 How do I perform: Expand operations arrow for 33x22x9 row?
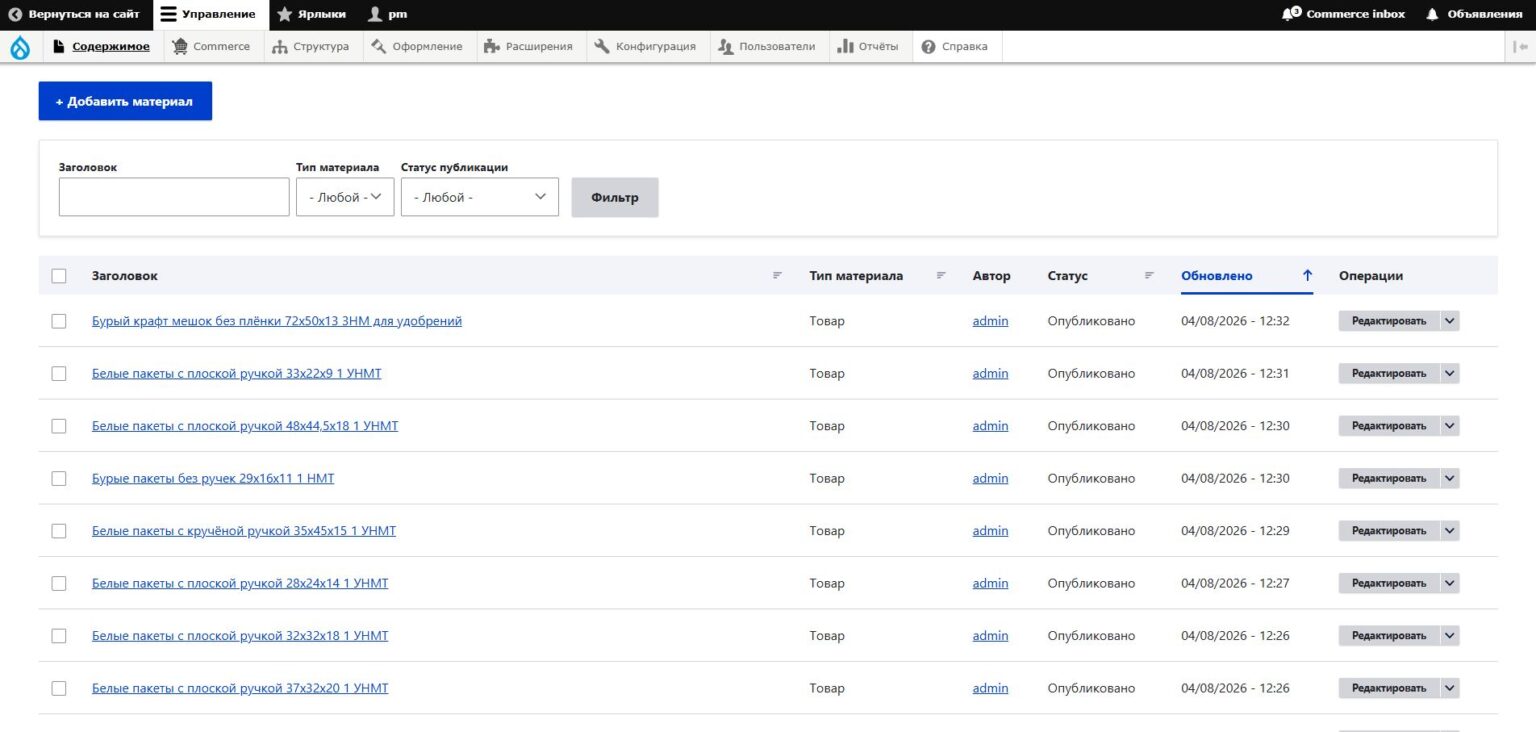click(x=1450, y=373)
